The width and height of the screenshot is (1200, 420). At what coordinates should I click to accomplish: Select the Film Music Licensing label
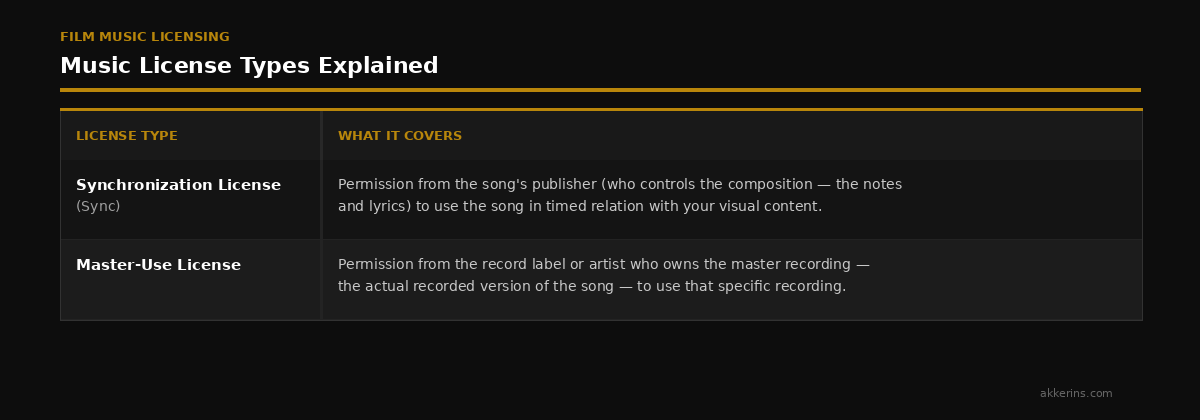point(145,37)
